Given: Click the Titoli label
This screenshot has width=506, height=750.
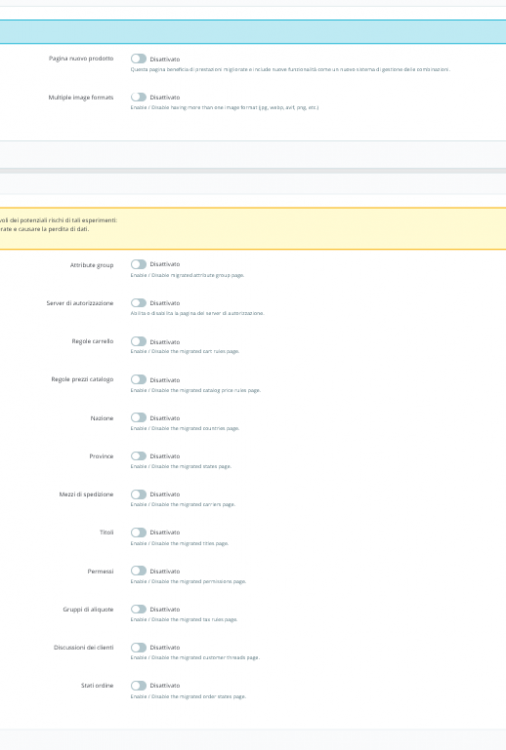Looking at the screenshot, I should pyautogui.click(x=106, y=532).
